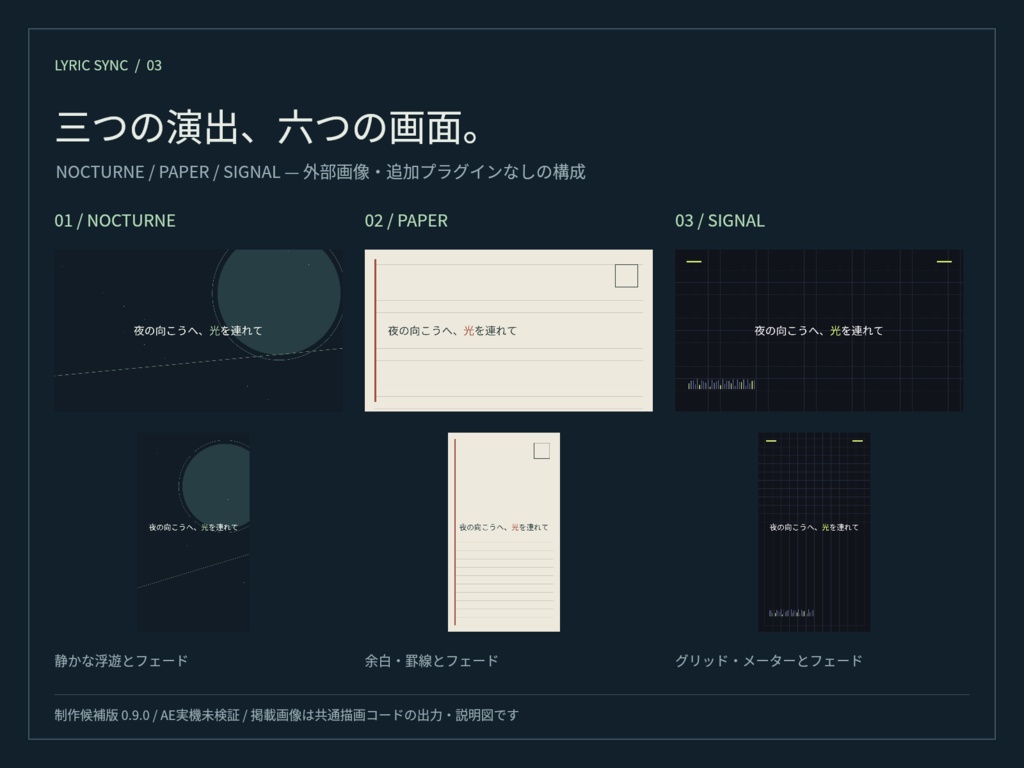
Task: Select the SIGNAL portrait preview thumbnail
Action: pyautogui.click(x=814, y=532)
